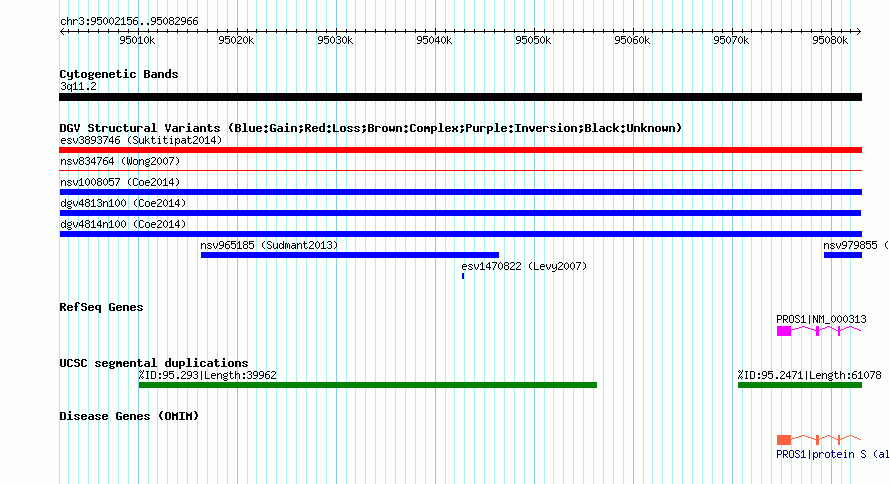This screenshot has width=890, height=484.
Task: Click the 95040k ruler tick label
Action: [x=434, y=40]
